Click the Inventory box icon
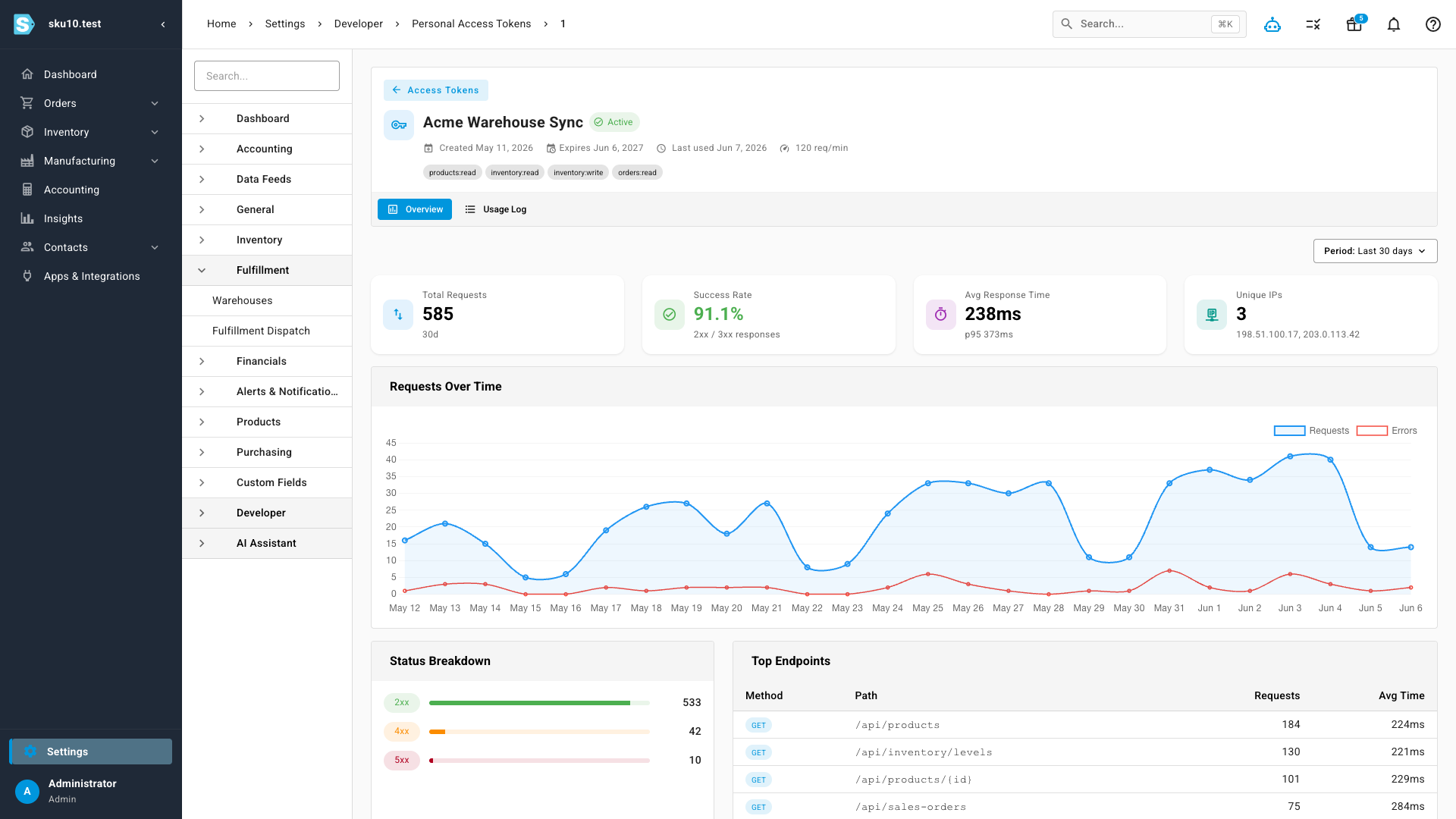 pos(27,132)
